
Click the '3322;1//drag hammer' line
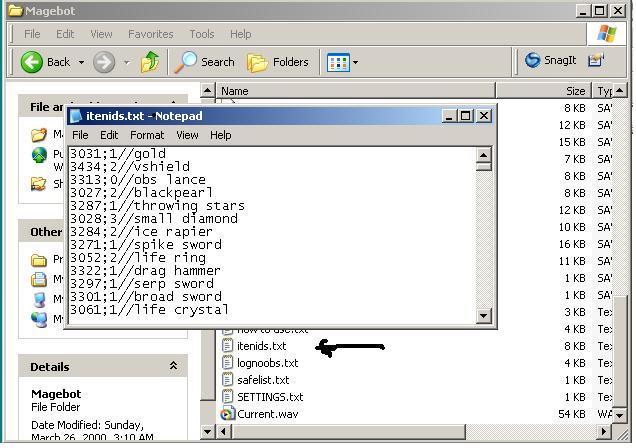point(145,271)
